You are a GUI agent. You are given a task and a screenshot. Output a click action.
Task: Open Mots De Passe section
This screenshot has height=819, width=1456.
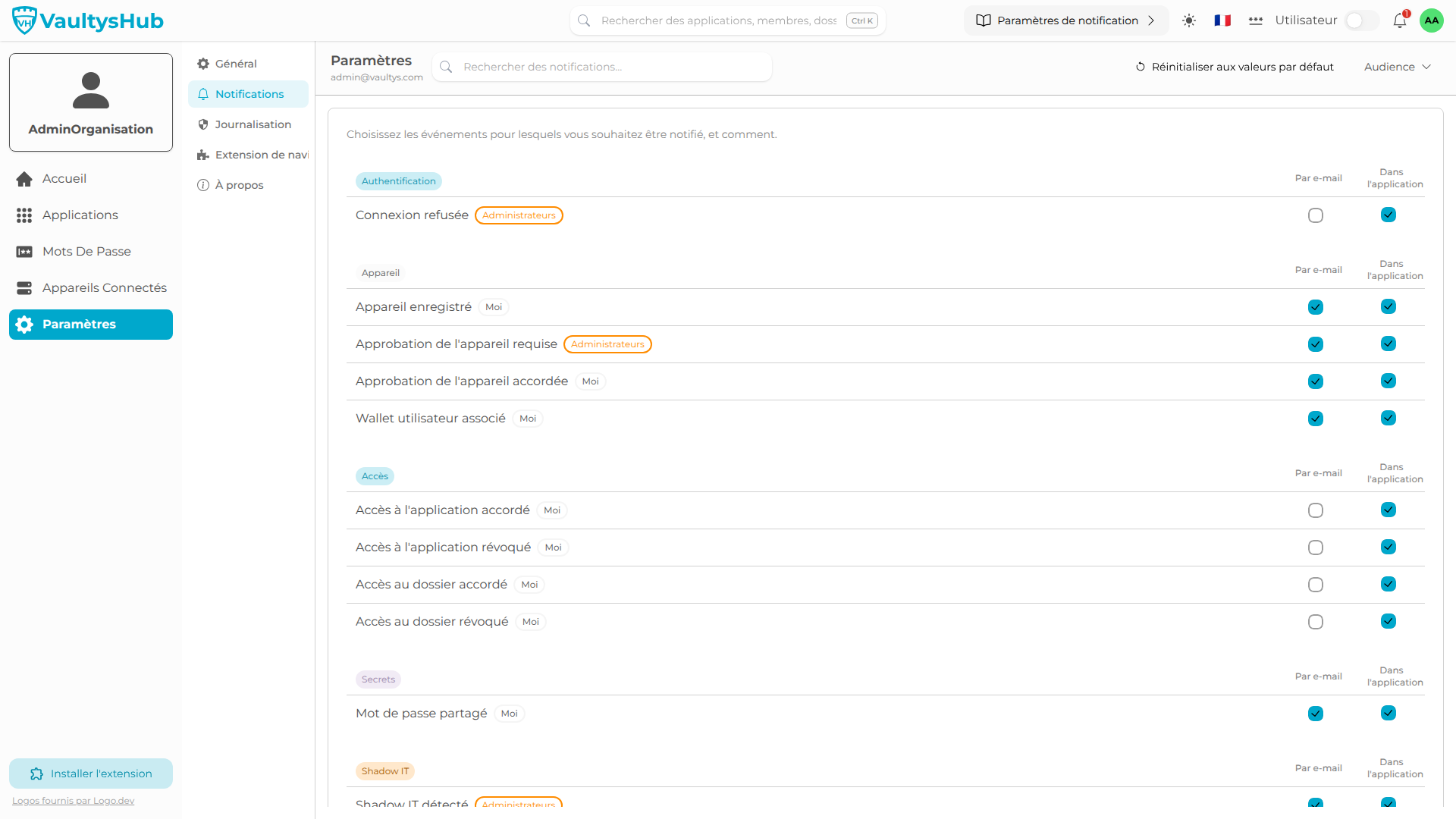(x=91, y=252)
